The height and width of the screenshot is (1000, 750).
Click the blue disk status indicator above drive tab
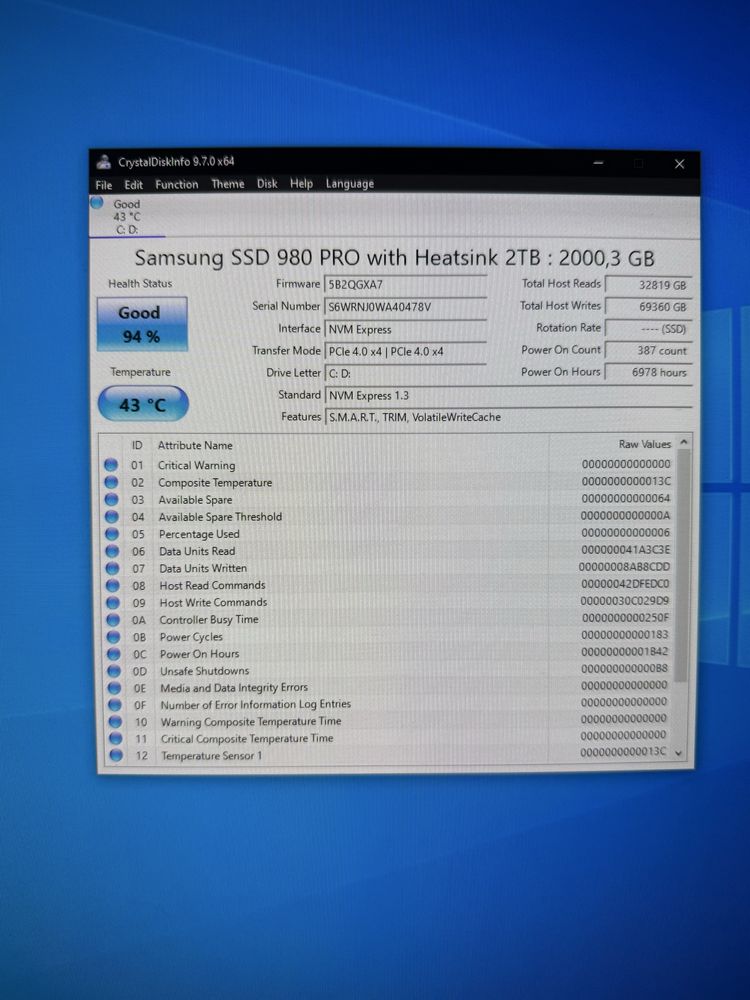(97, 203)
